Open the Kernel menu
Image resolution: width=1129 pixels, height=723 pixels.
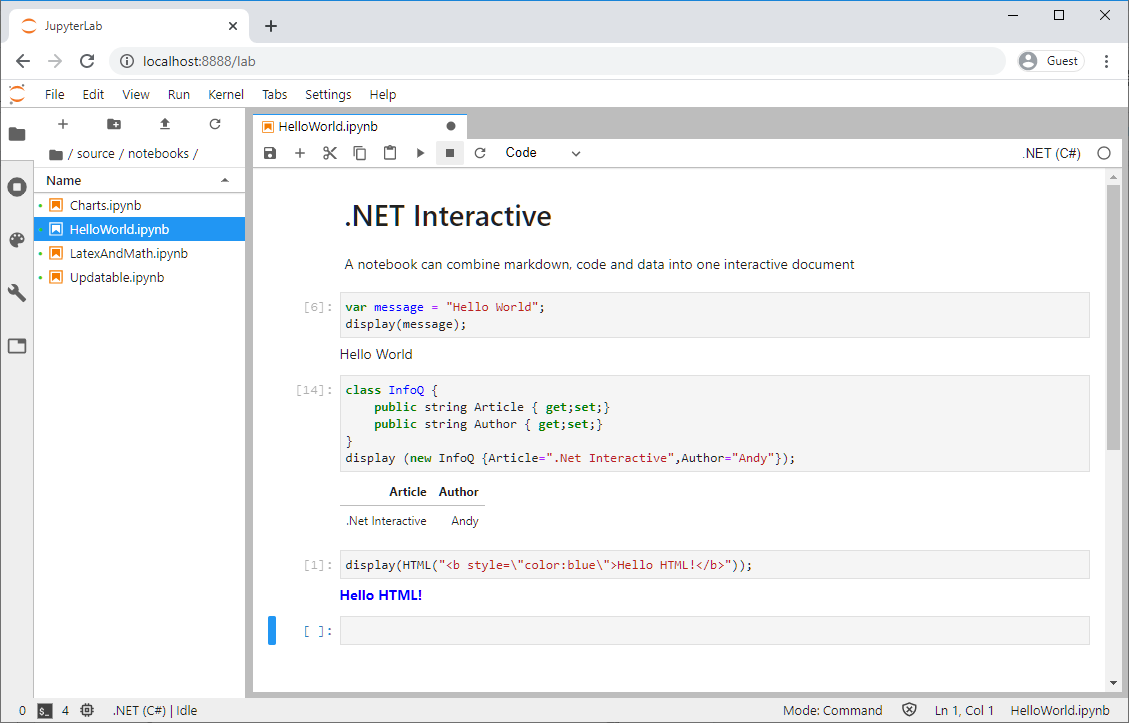tap(226, 94)
